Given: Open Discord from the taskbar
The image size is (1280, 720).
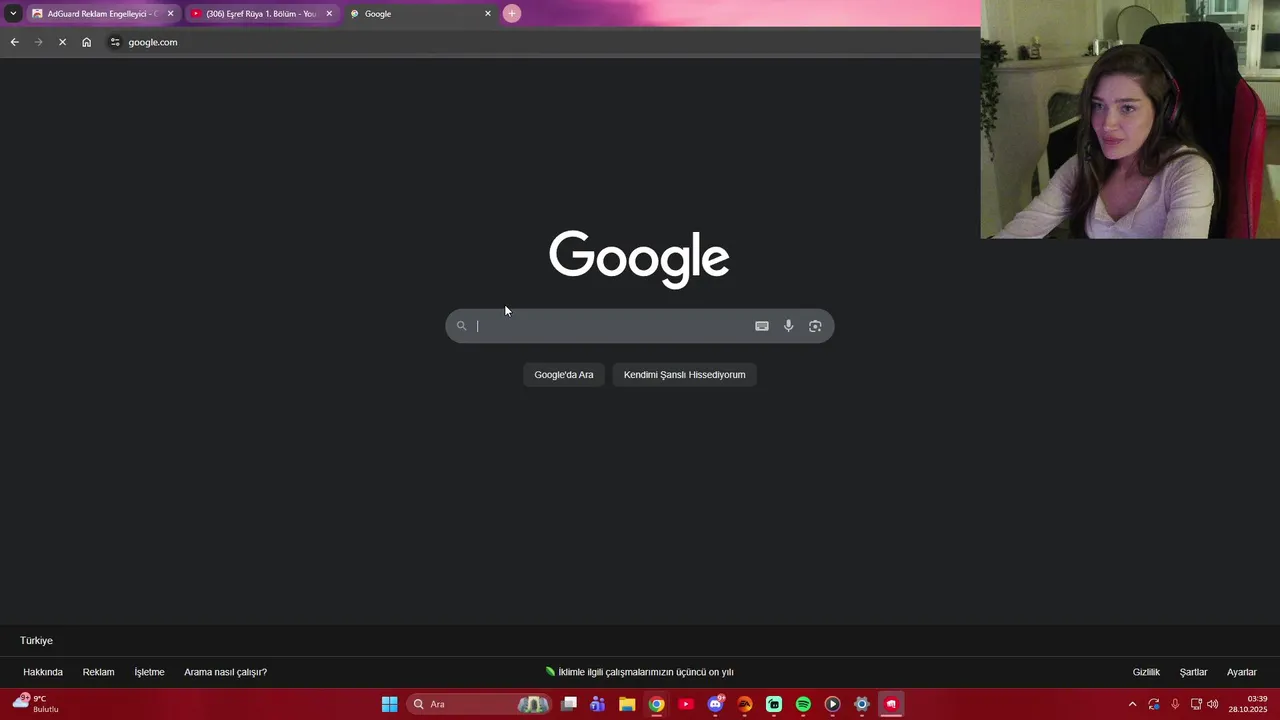Looking at the screenshot, I should pyautogui.click(x=715, y=704).
